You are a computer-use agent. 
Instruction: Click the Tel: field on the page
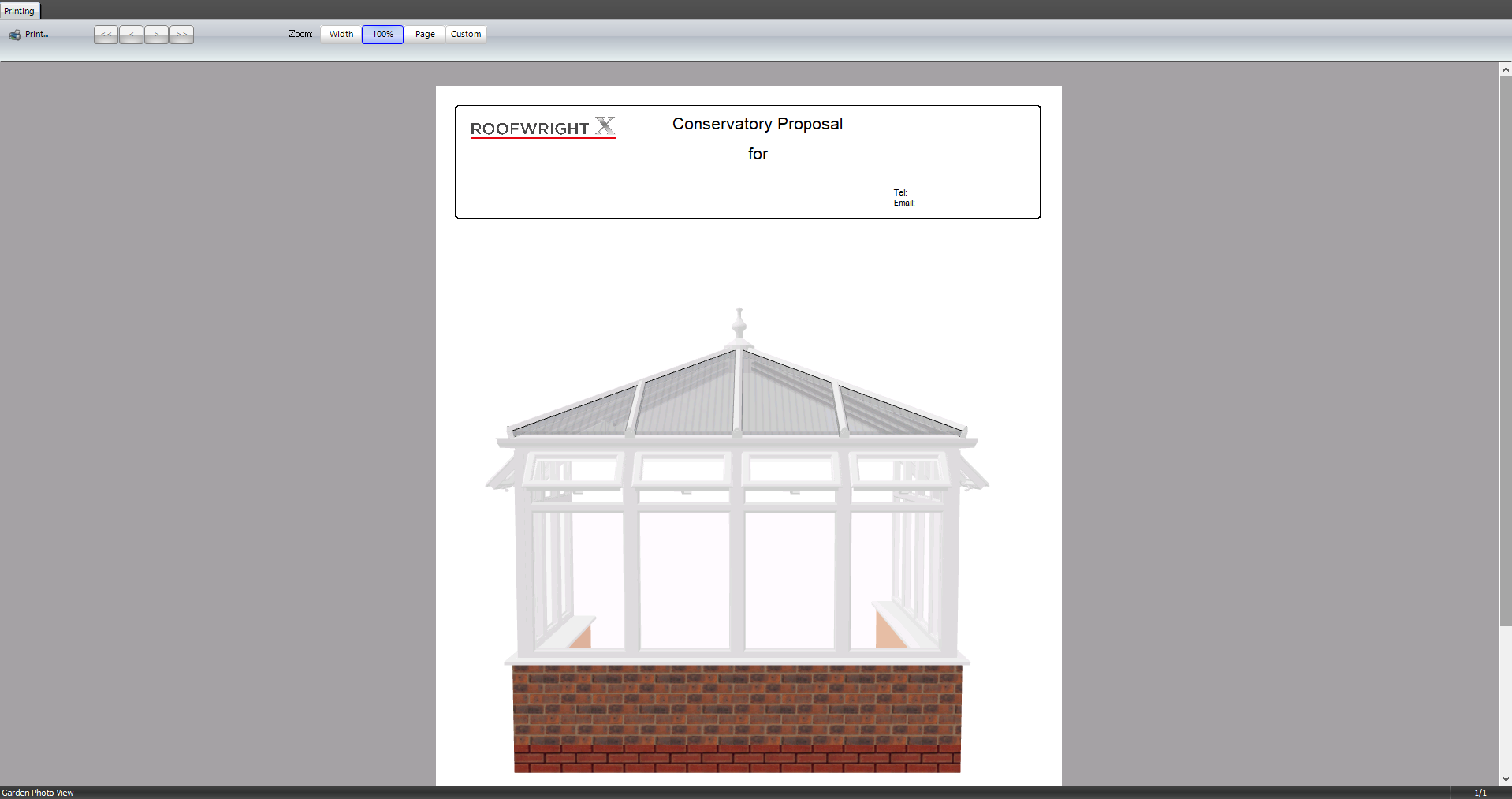tap(900, 192)
